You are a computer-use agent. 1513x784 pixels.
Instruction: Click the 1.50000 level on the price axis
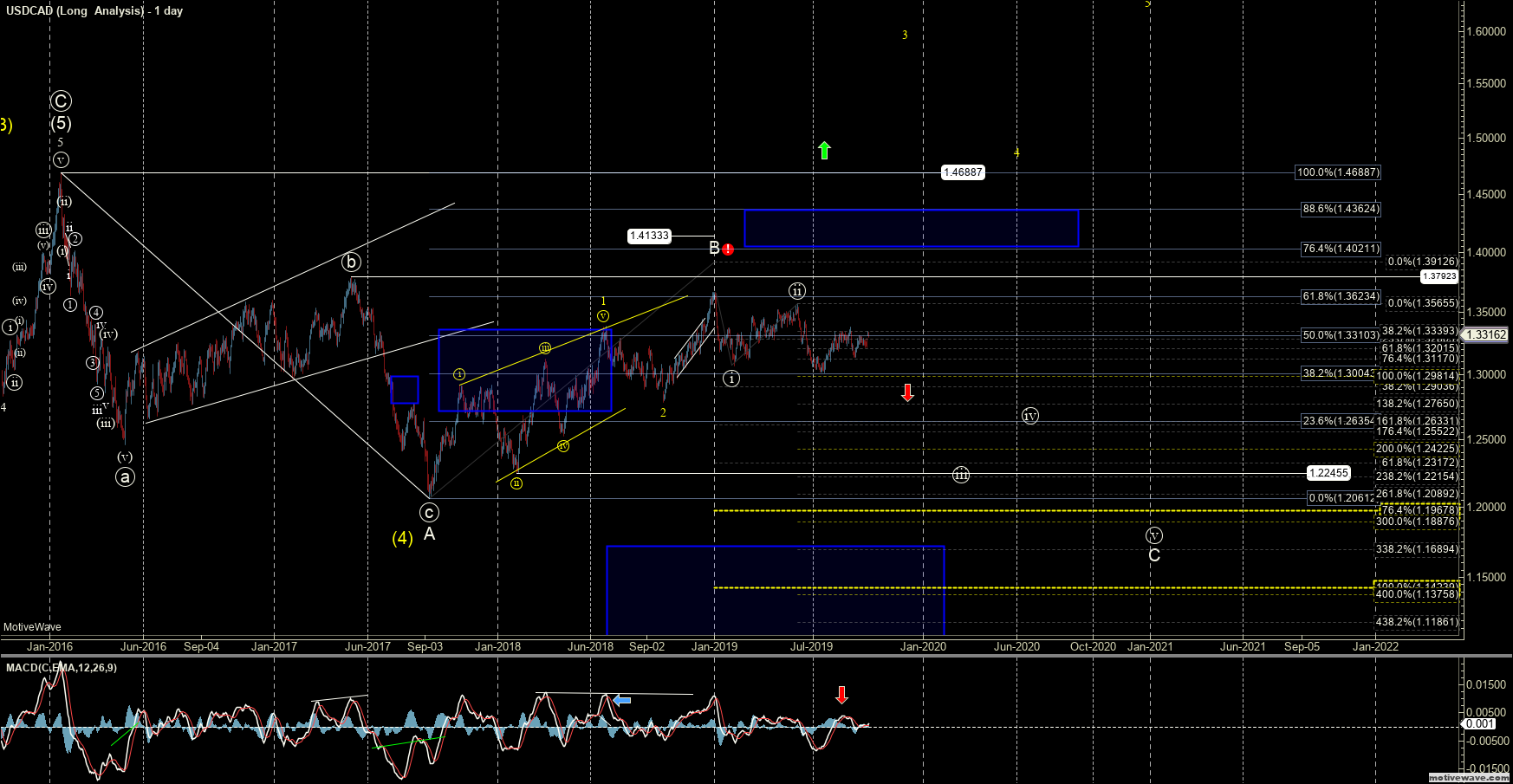tap(1486, 139)
